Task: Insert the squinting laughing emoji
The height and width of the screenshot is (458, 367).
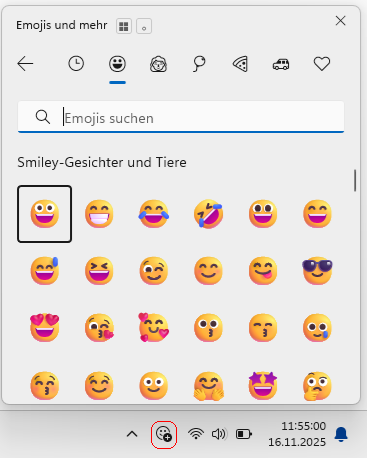Action: tap(99, 271)
